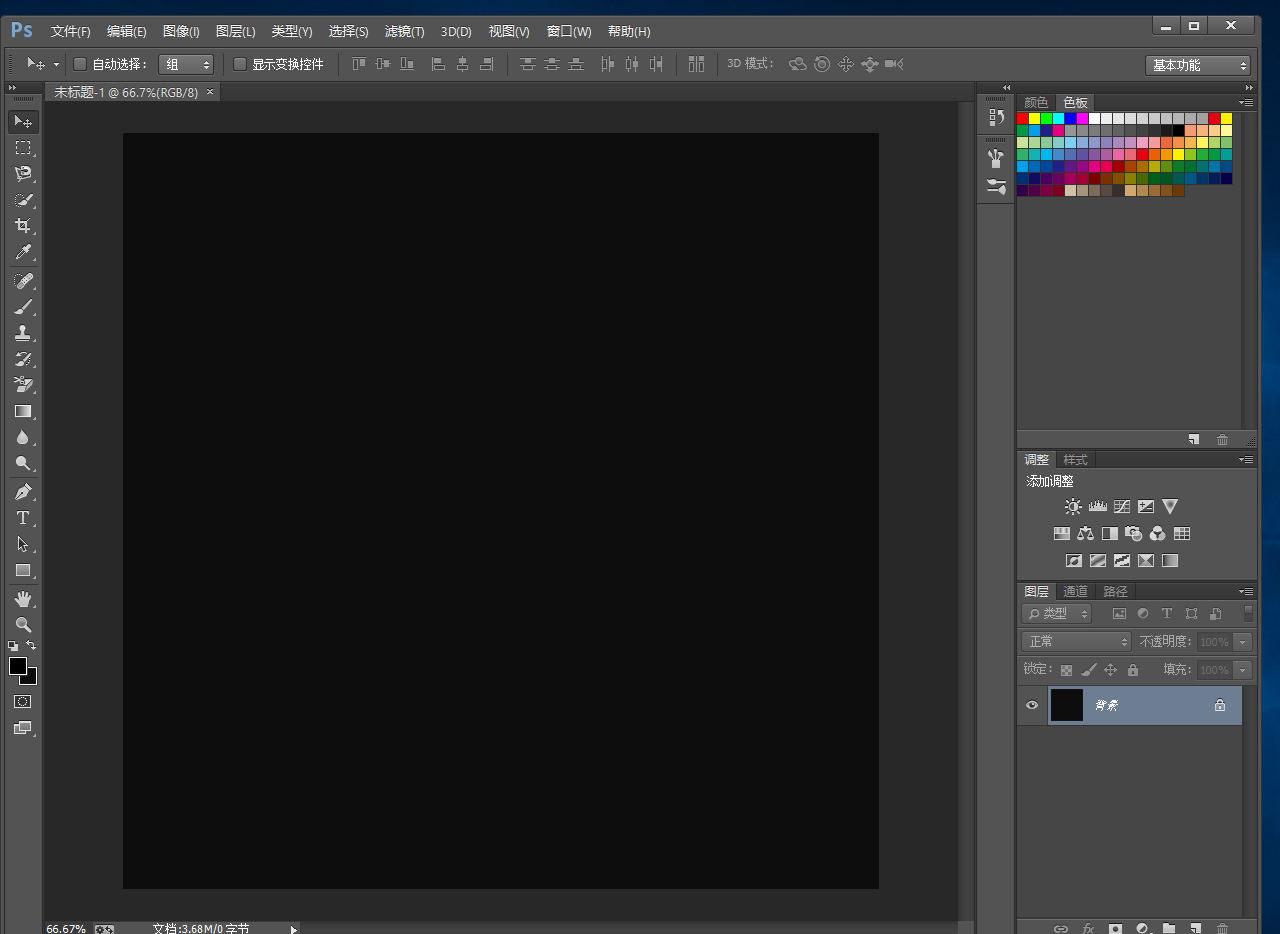Toggle the pixel layer filter
The width and height of the screenshot is (1280, 934).
pyautogui.click(x=1119, y=614)
